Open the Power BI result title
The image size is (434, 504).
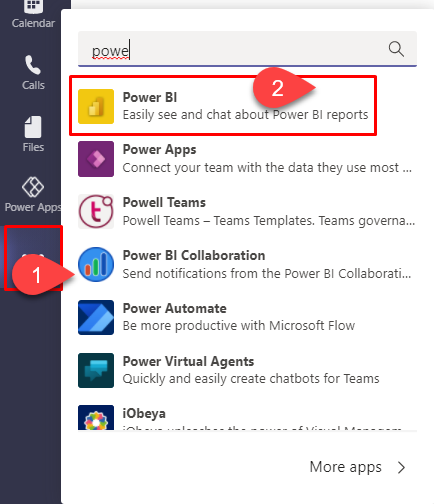[x=150, y=97]
